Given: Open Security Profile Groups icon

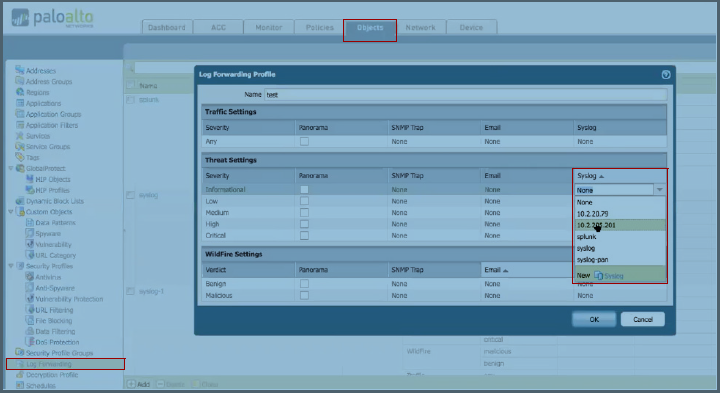Looking at the screenshot, I should tap(19, 353).
